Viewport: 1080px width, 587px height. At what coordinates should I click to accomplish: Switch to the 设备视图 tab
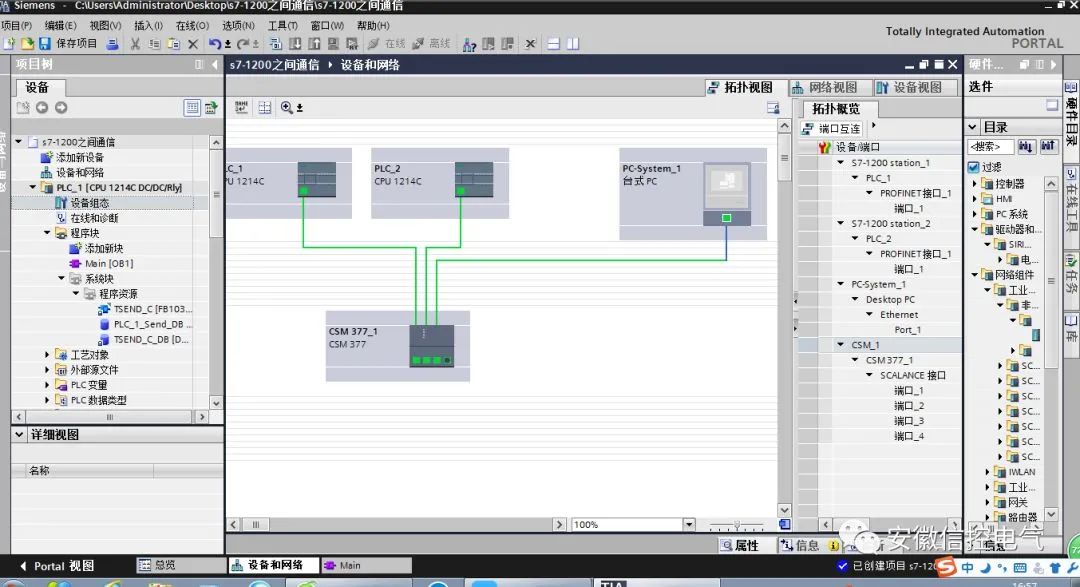point(910,87)
